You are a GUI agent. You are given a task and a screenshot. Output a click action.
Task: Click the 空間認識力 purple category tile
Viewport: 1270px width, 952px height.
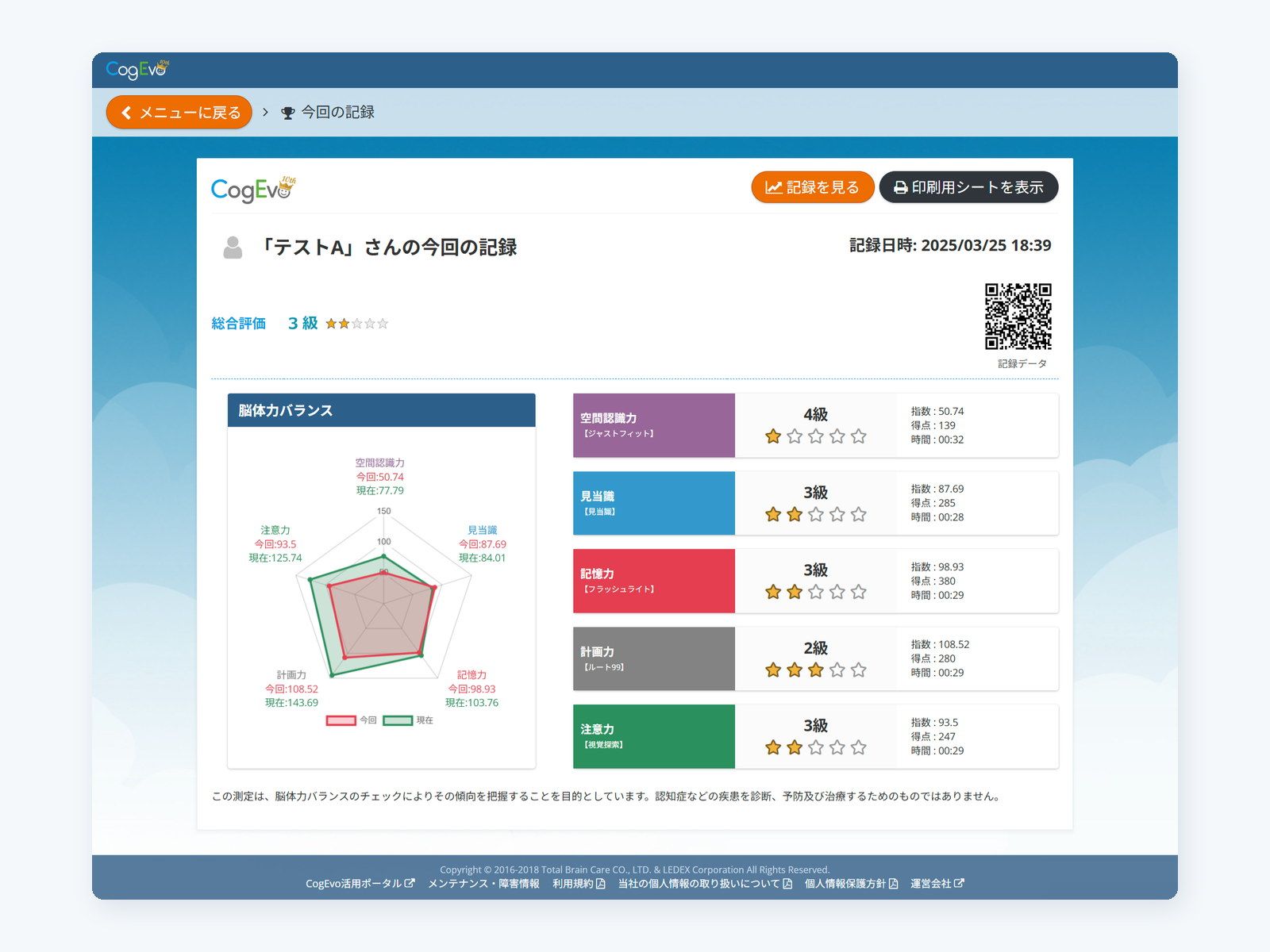[x=654, y=425]
